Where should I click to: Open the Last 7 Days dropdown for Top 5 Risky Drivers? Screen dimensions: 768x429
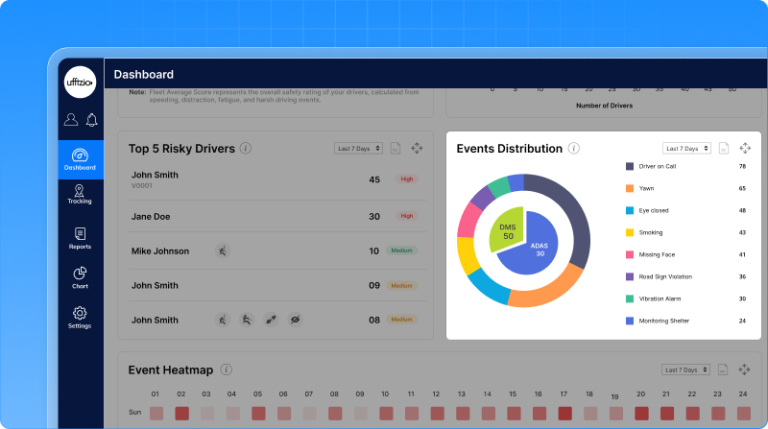pyautogui.click(x=358, y=148)
